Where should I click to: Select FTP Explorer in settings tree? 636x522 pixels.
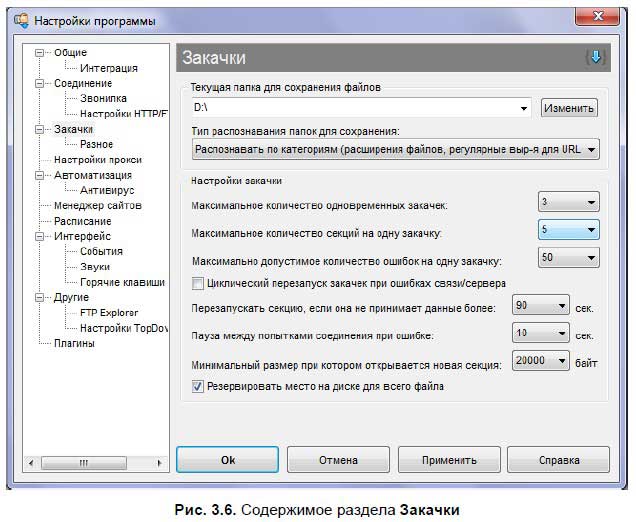pos(110,312)
